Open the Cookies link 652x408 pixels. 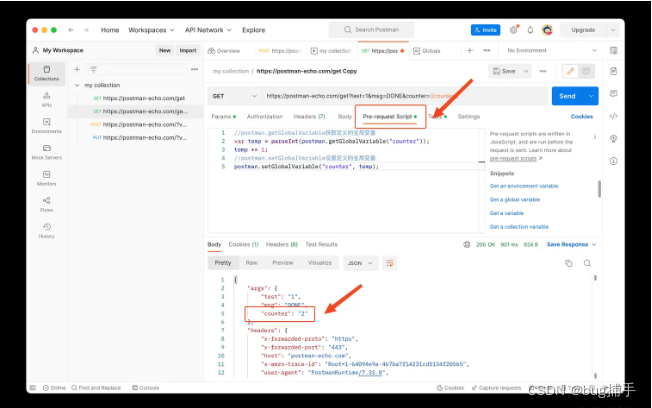[582, 116]
